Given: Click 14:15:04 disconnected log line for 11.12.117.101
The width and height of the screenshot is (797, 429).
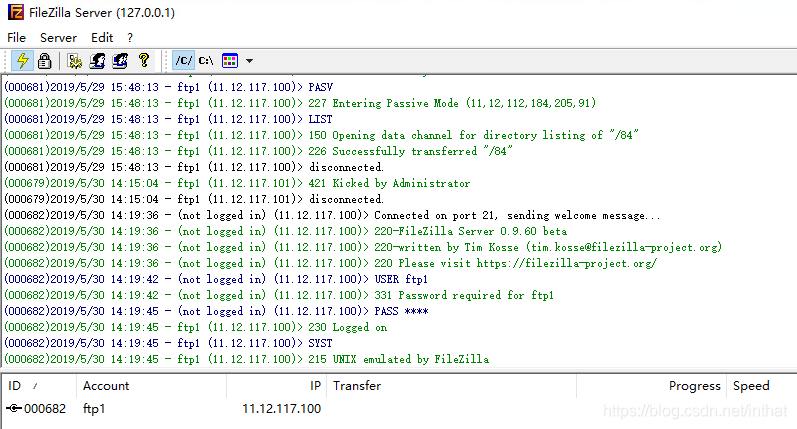Looking at the screenshot, I should 194,199.
